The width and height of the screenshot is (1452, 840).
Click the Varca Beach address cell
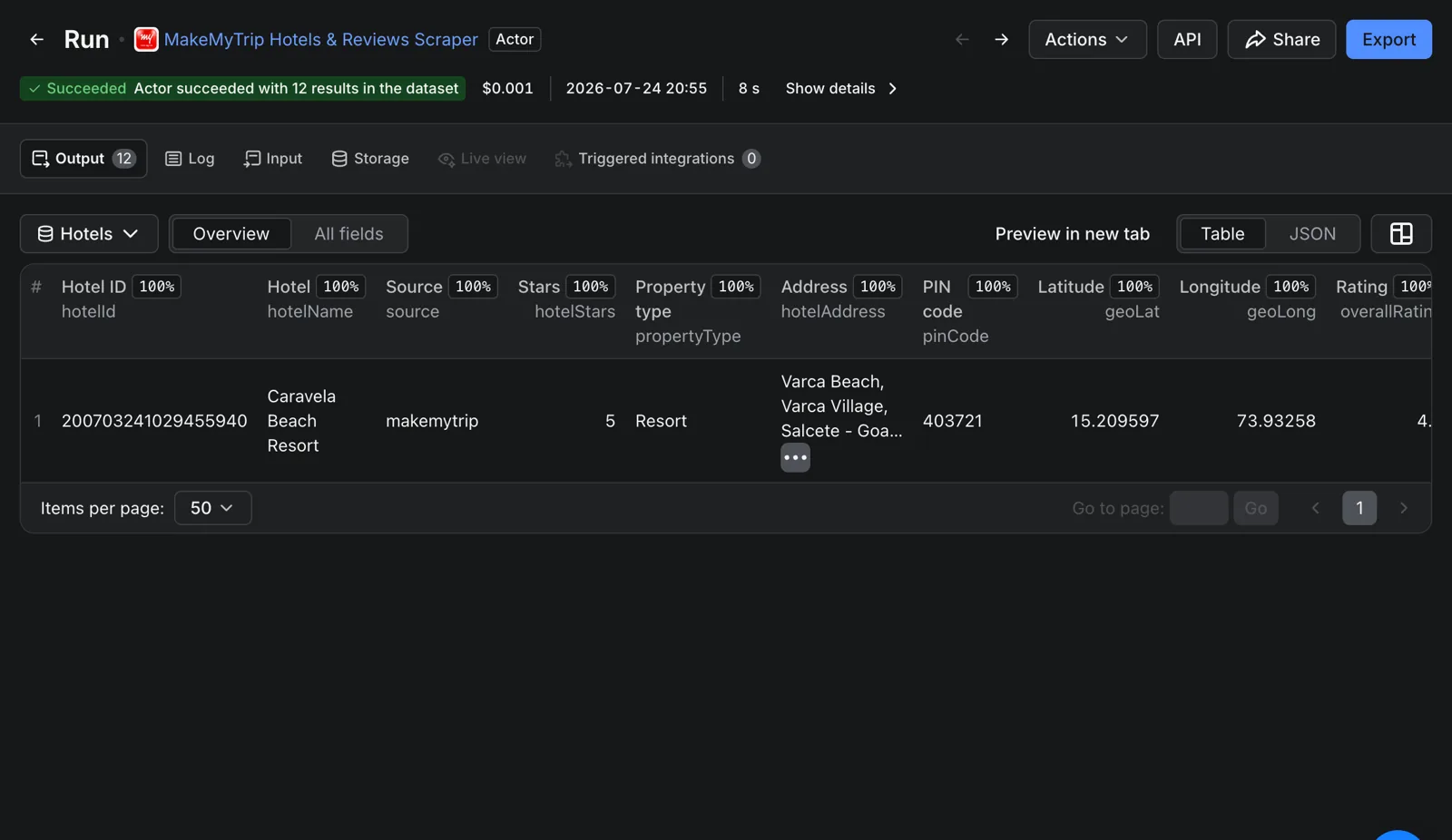(841, 406)
